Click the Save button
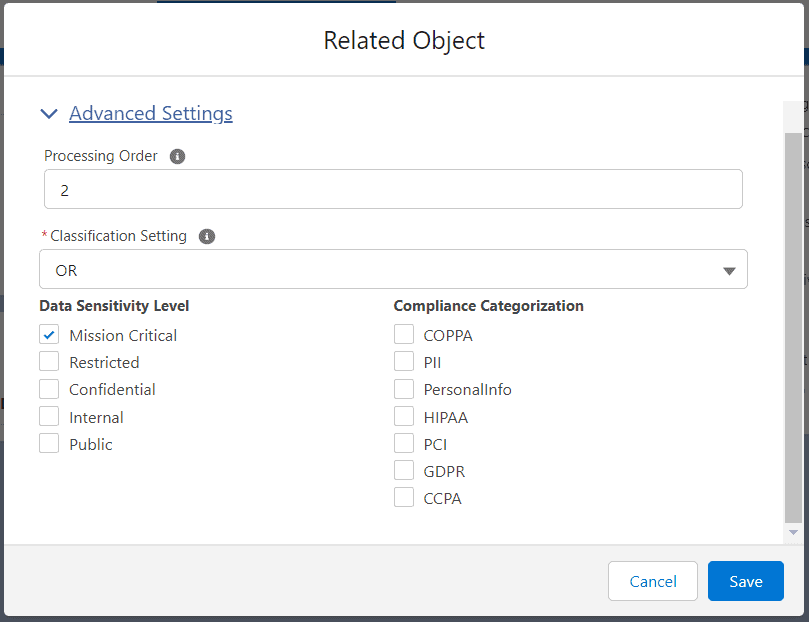Image resolution: width=809 pixels, height=622 pixels. click(745, 581)
